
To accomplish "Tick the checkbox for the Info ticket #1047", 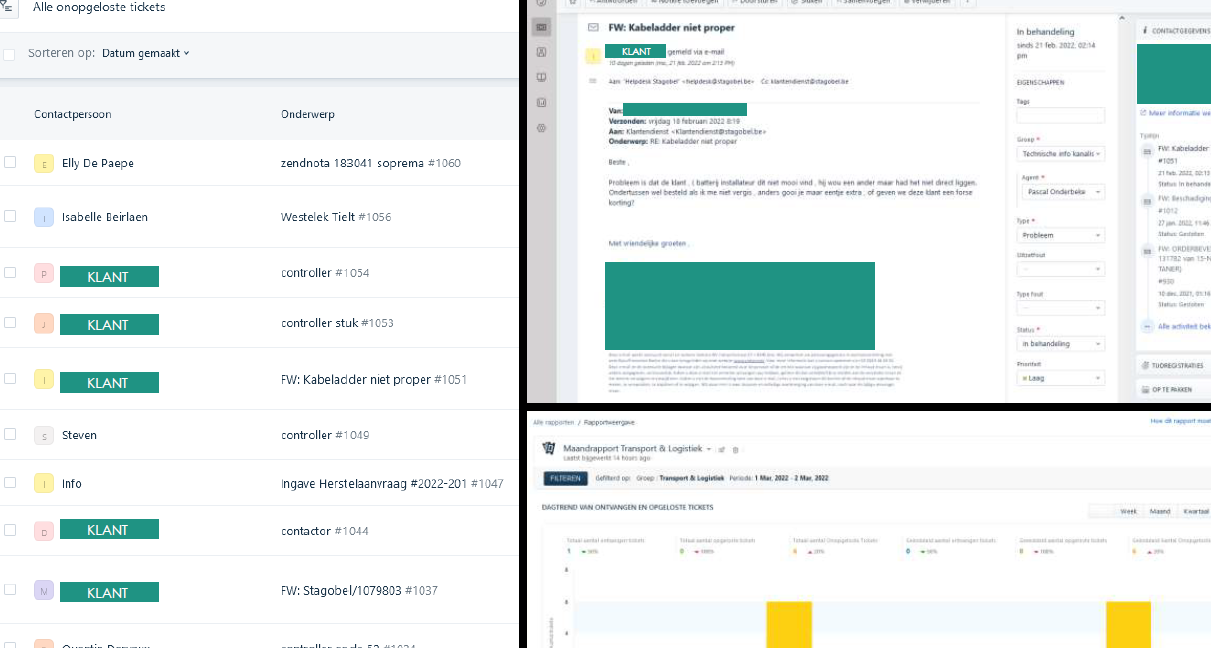I will (x=10, y=482).
